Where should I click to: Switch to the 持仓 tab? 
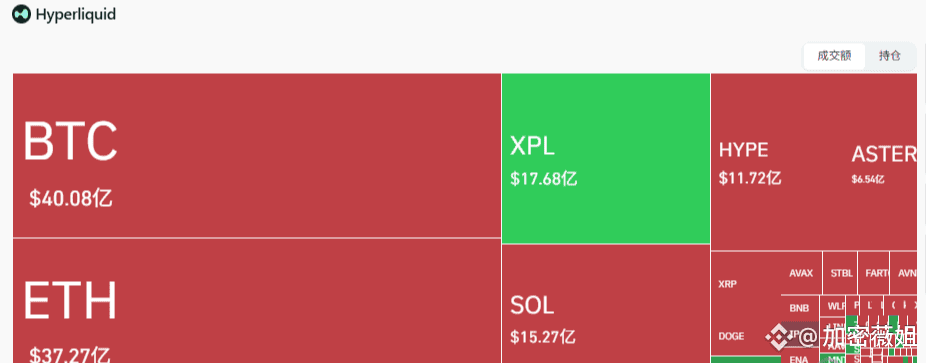889,57
